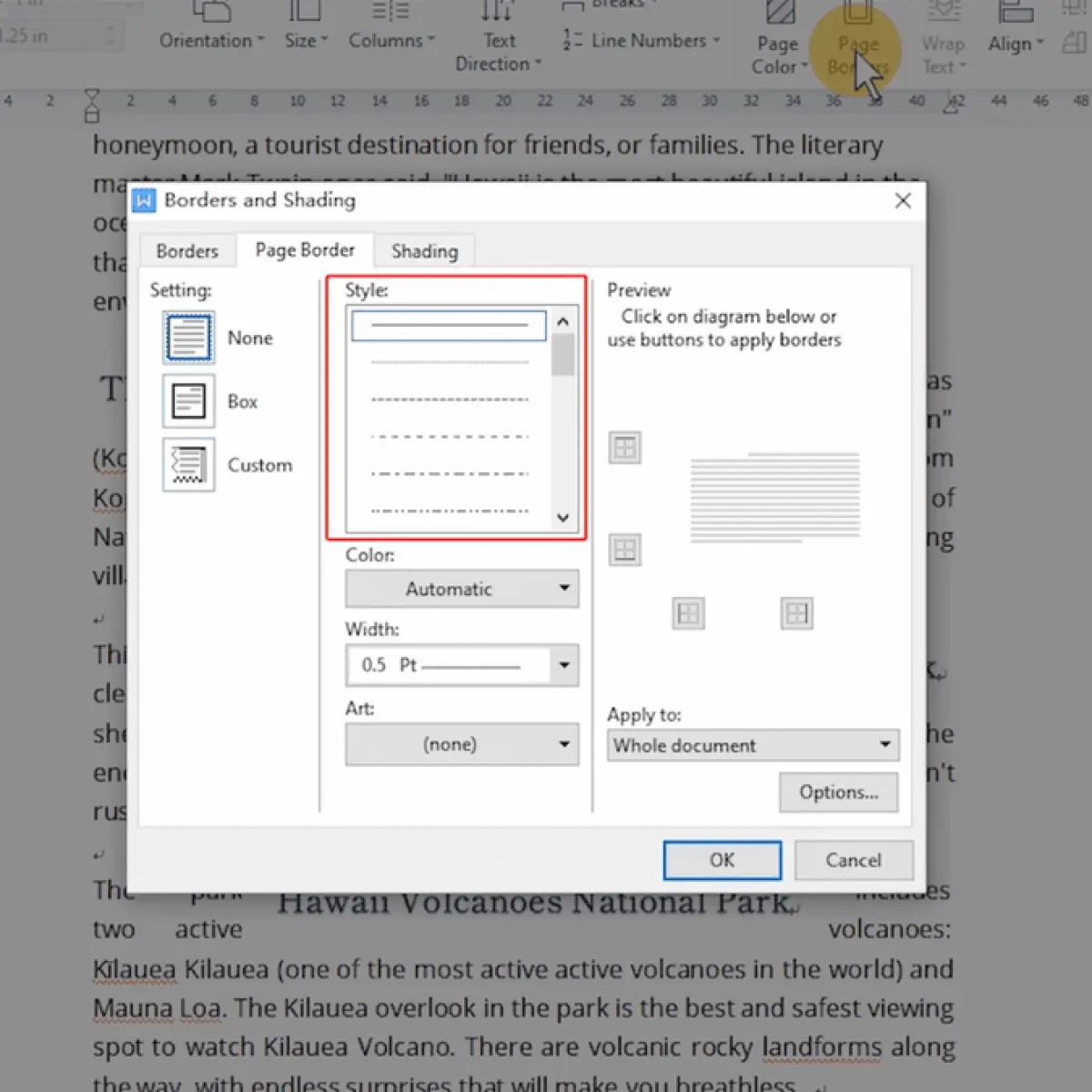Open the Wrap Text dropdown
This screenshot has width=1092, height=1092.
click(x=943, y=38)
